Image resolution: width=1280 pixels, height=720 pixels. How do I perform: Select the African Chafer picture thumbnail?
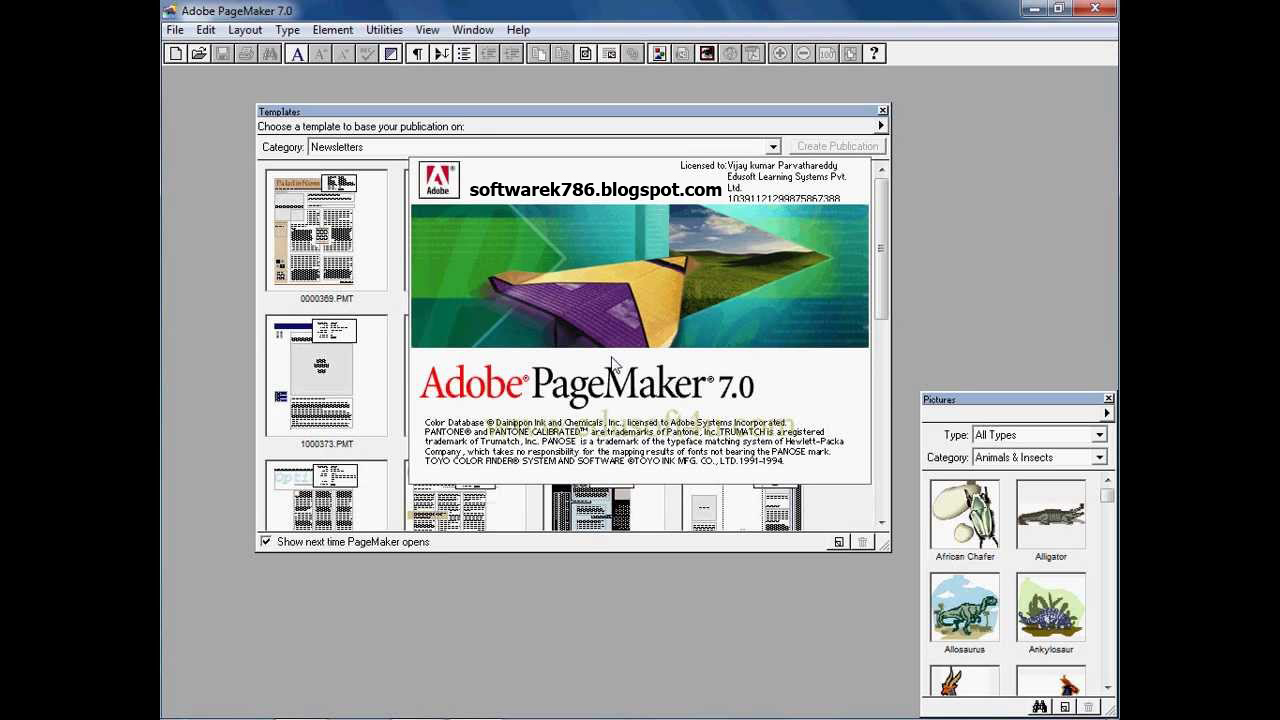965,514
